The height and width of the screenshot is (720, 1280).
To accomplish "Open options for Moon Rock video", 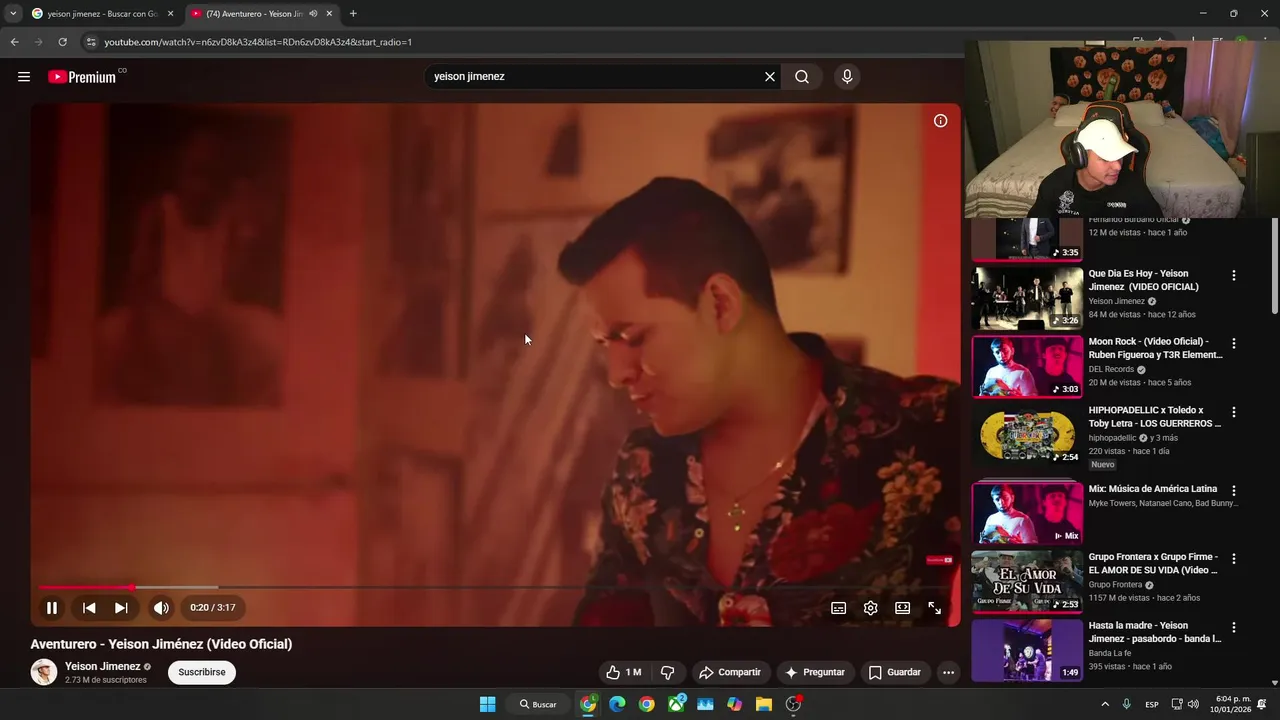I will click(x=1233, y=343).
